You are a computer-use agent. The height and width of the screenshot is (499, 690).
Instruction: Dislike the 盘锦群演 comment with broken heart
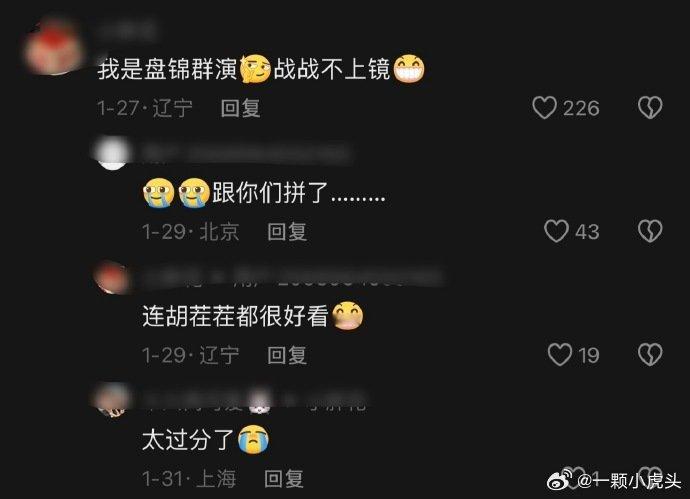pyautogui.click(x=650, y=108)
